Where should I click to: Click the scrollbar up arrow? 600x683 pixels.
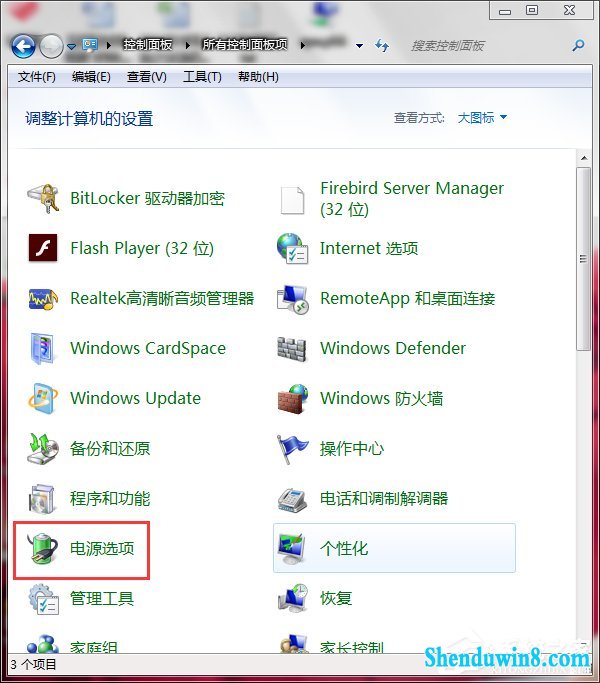tap(584, 158)
